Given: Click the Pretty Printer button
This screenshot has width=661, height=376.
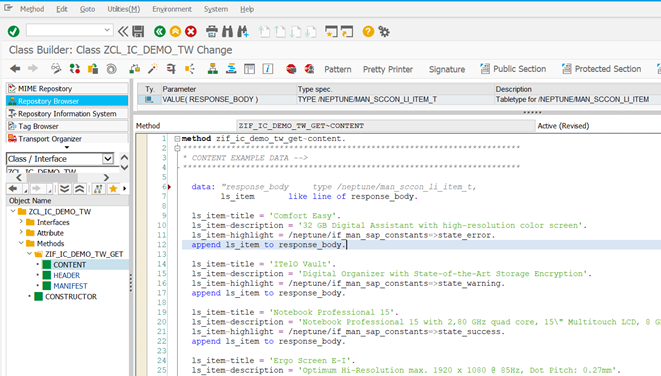Looking at the screenshot, I should tap(388, 69).
